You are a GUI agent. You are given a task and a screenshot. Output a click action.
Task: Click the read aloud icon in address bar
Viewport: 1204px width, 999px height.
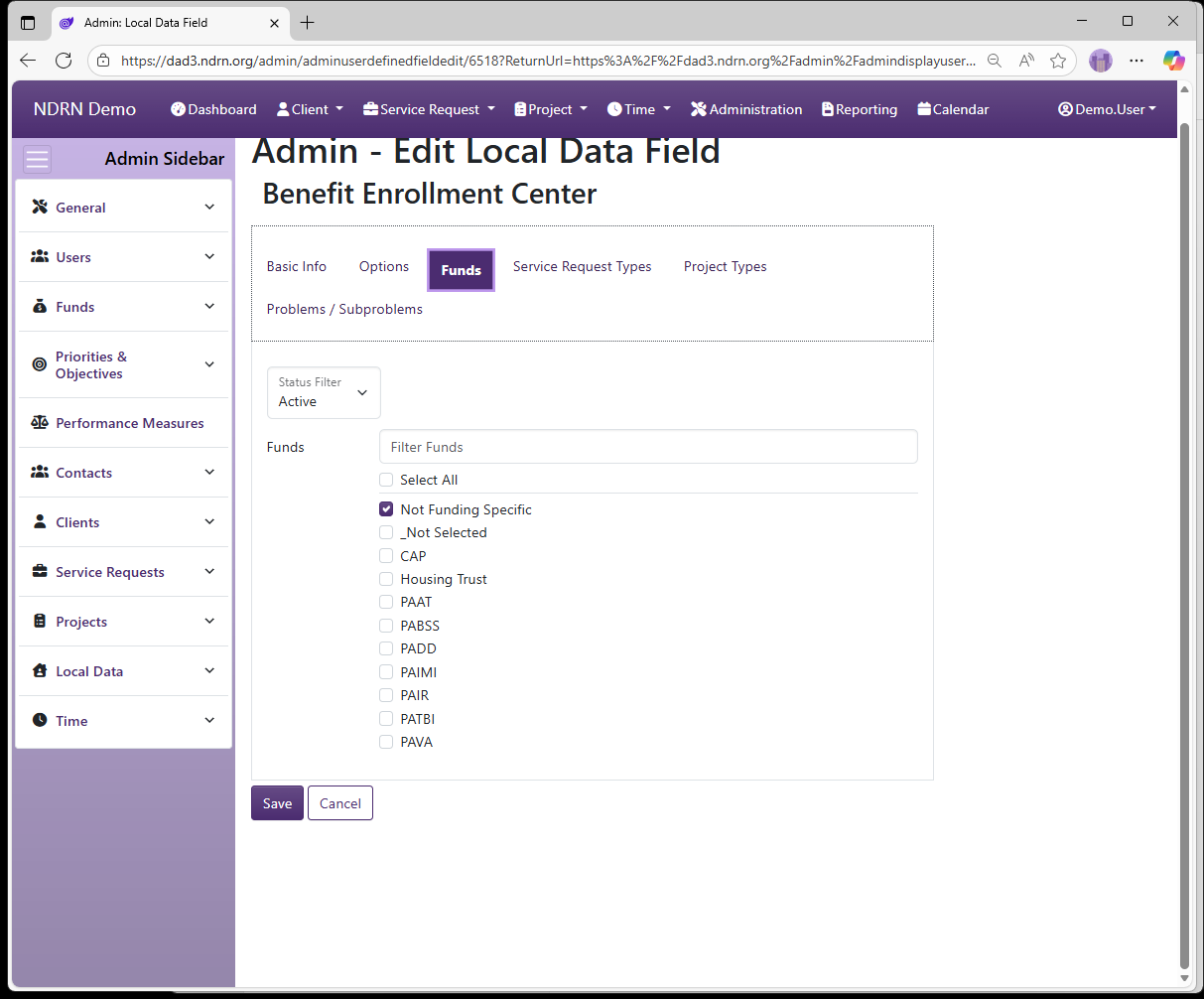coord(1026,61)
